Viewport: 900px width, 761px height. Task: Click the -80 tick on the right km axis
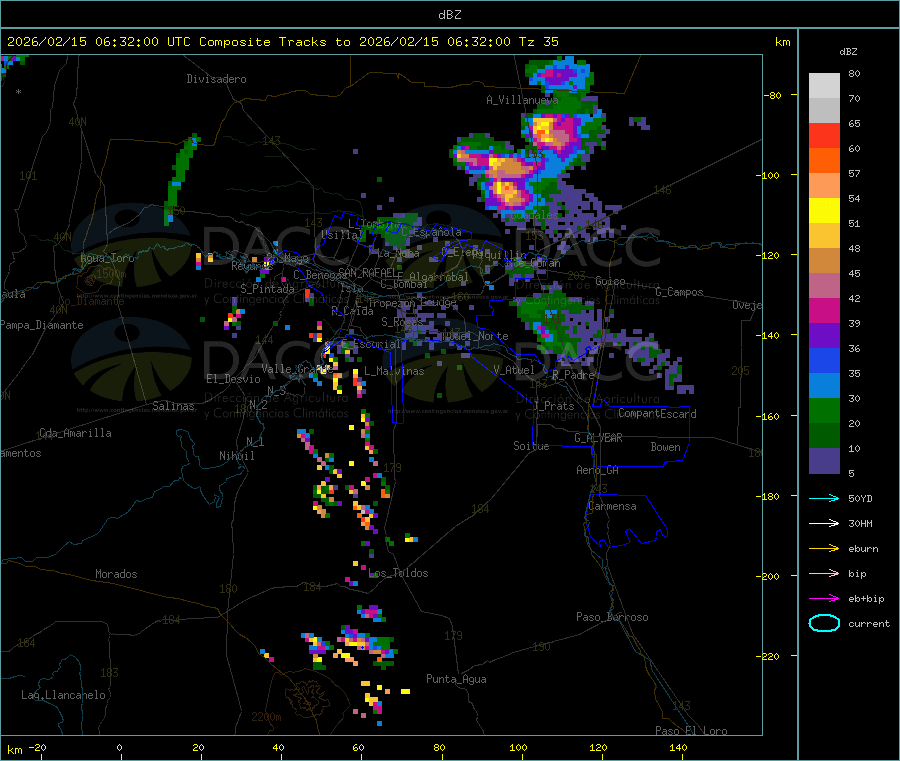pyautogui.click(x=773, y=95)
